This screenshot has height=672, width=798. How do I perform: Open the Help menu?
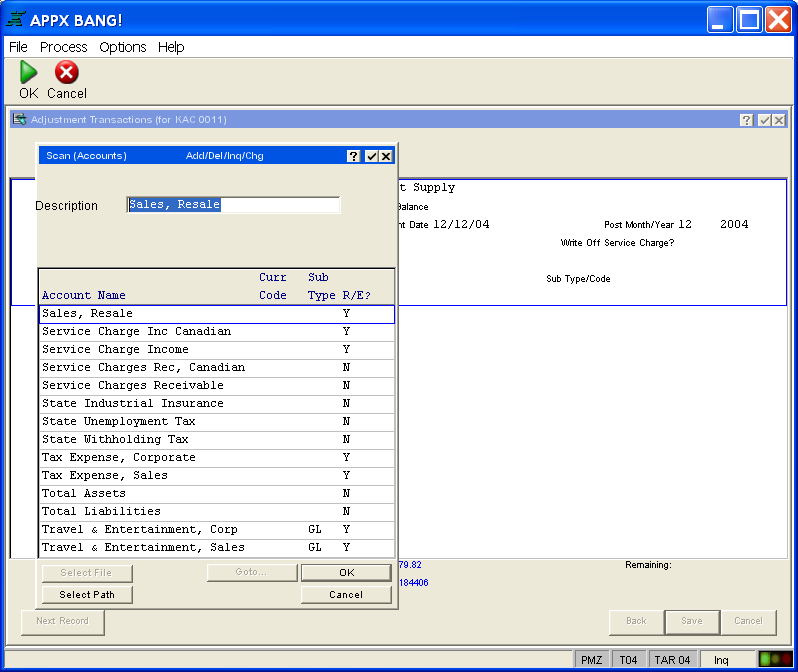[171, 47]
